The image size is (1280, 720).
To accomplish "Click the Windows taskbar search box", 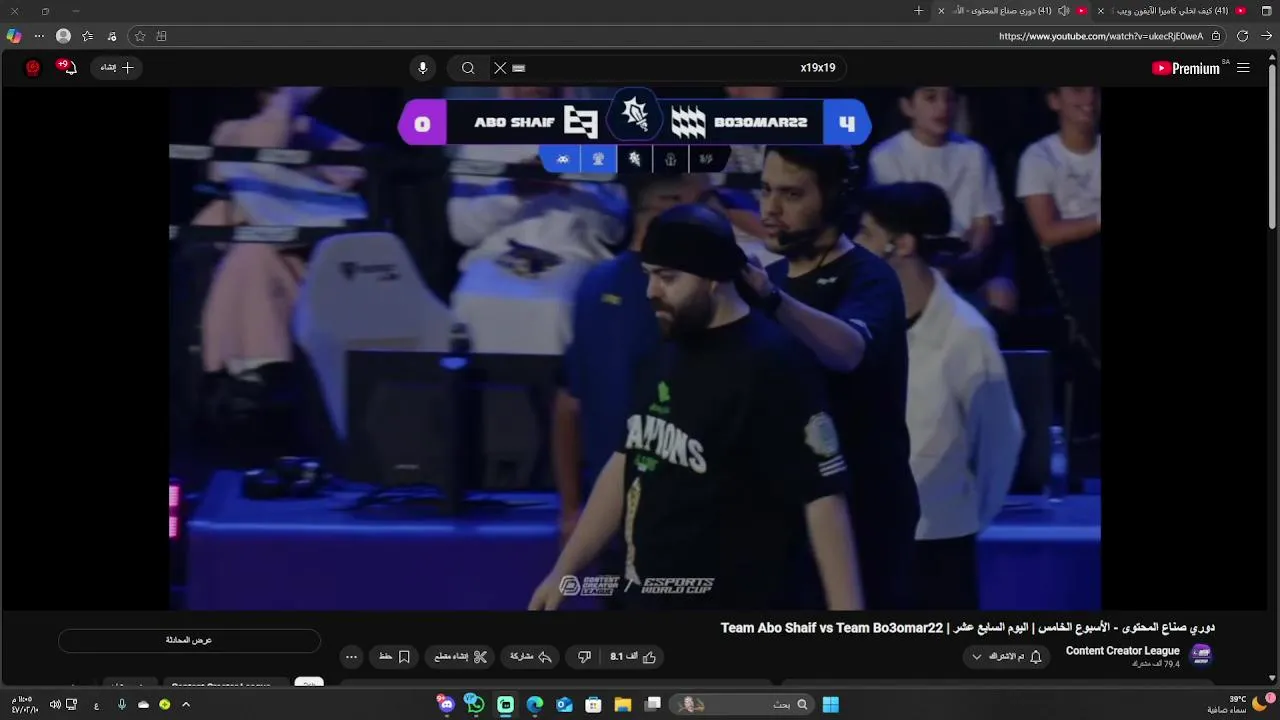I will pyautogui.click(x=741, y=705).
